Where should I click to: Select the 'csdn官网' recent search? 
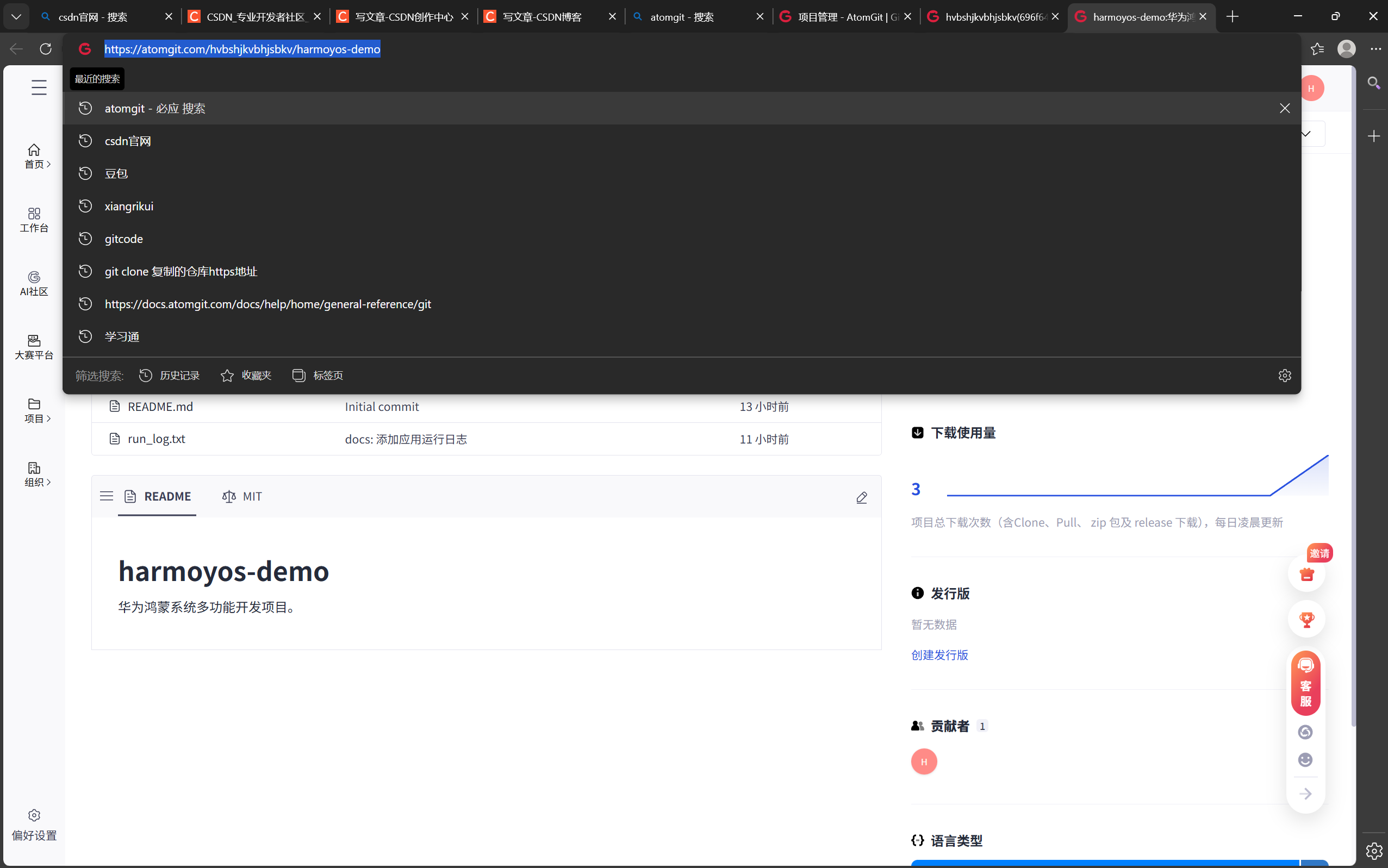click(682, 141)
